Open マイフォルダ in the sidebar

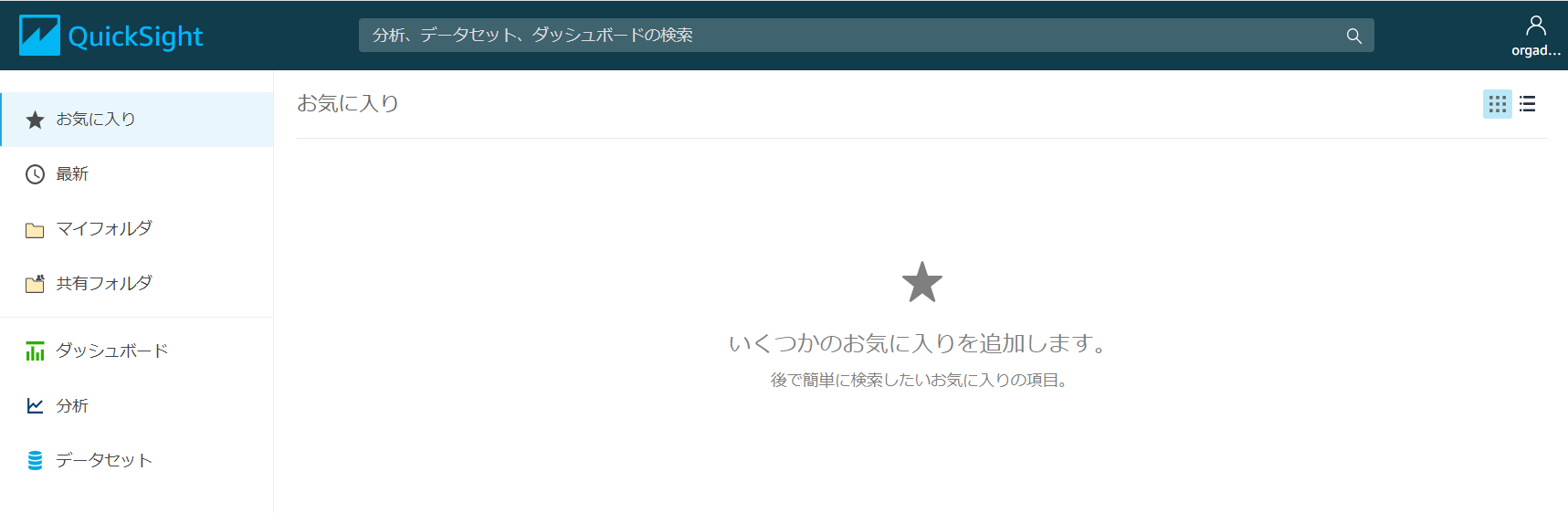click(137, 229)
